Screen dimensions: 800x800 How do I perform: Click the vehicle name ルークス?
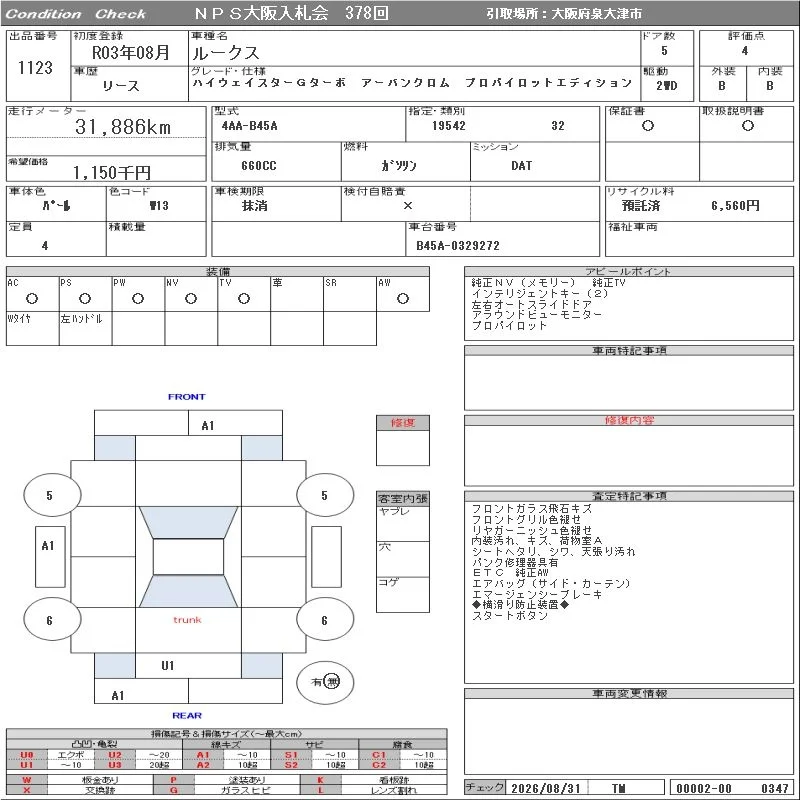(x=226, y=53)
